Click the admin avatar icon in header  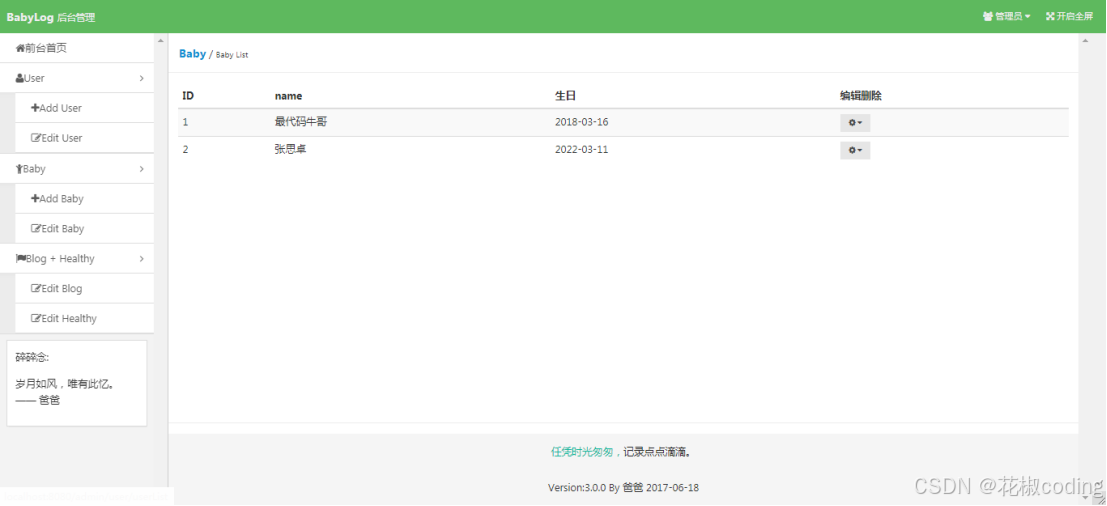coord(988,16)
